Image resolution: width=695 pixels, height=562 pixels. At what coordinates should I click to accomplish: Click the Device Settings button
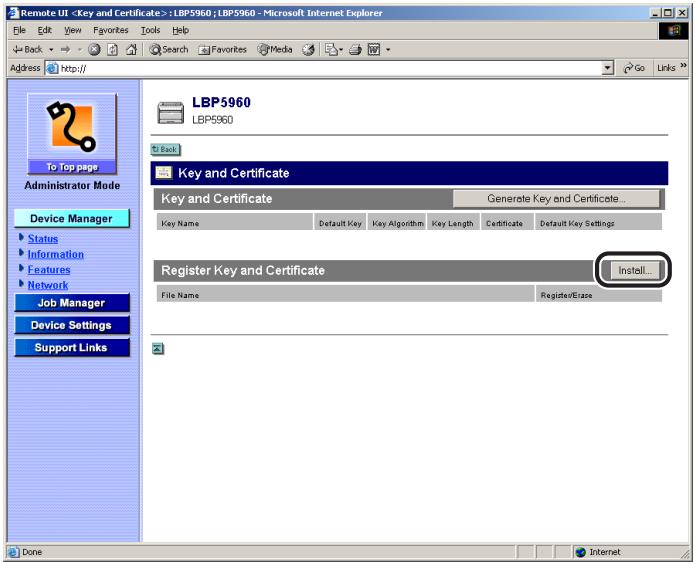pyautogui.click(x=72, y=325)
